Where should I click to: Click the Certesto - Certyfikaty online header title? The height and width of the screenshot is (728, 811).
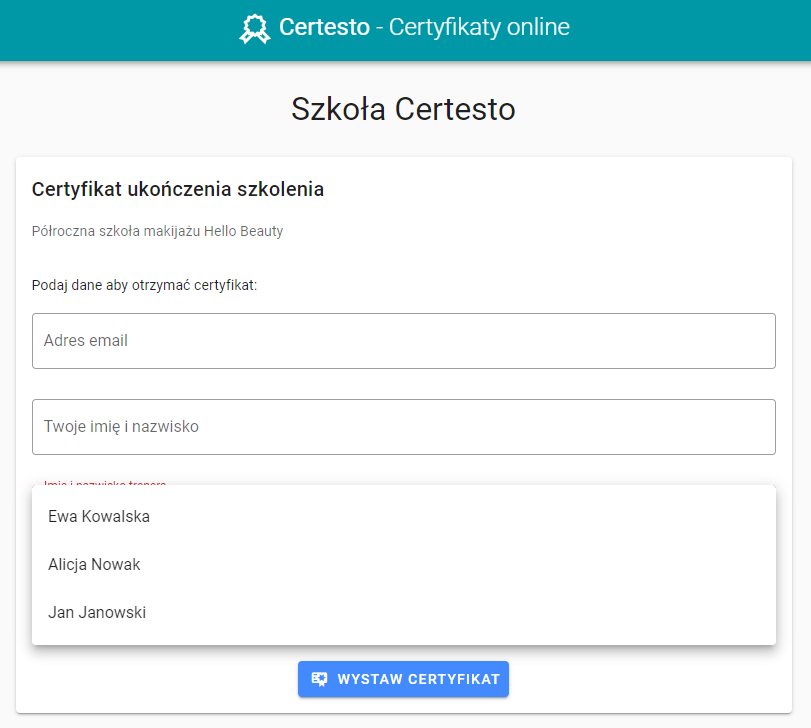pyautogui.click(x=424, y=27)
